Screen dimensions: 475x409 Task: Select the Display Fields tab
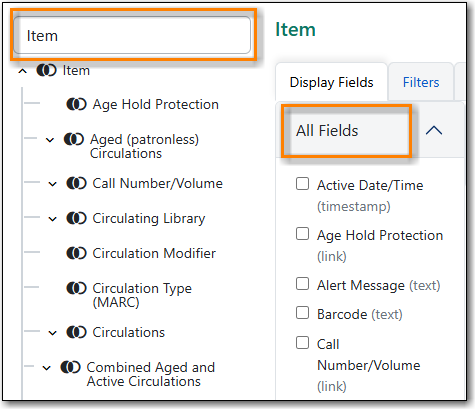point(331,82)
